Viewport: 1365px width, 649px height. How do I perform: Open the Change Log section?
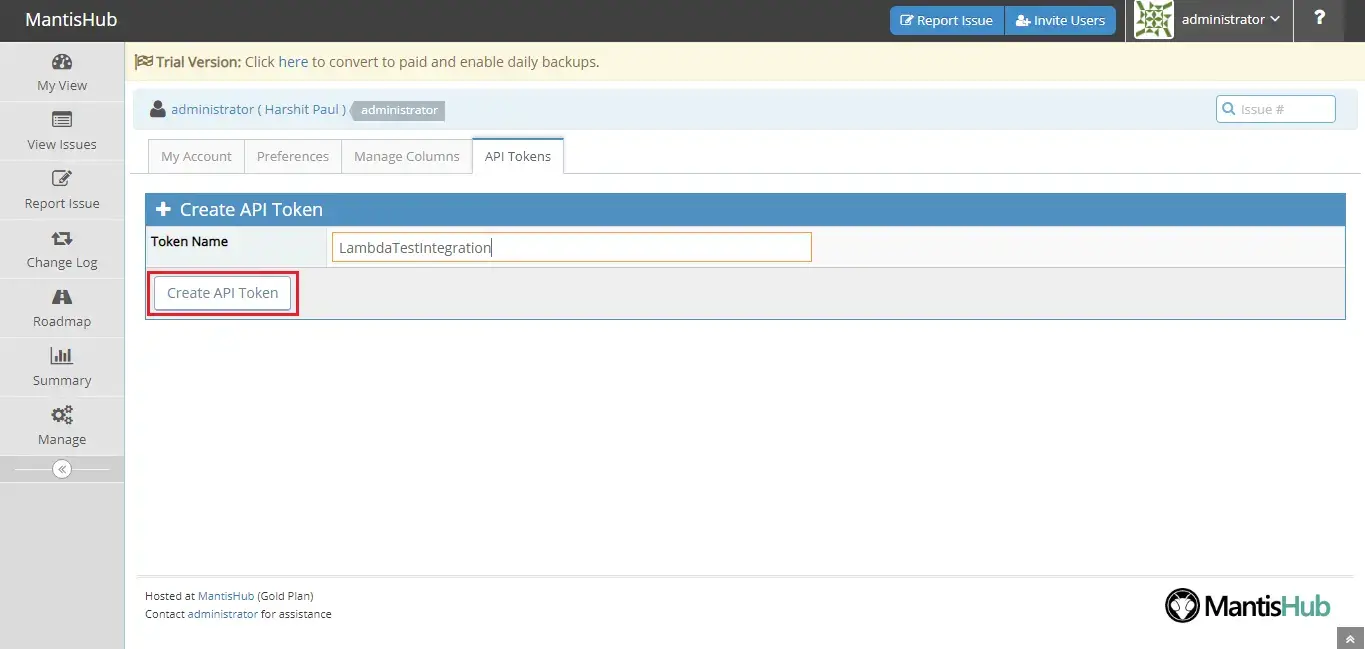[61, 249]
